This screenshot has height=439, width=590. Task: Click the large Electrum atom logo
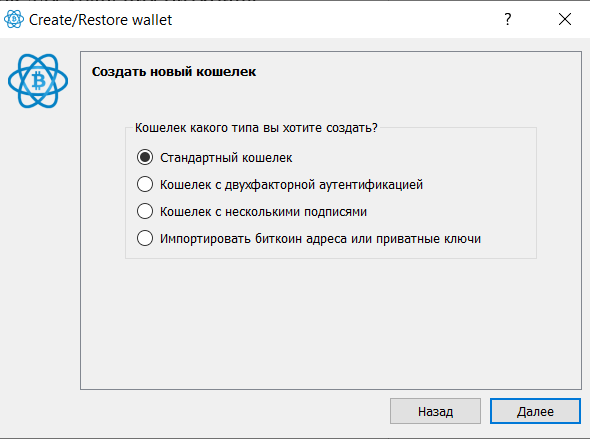pyautogui.click(x=38, y=81)
